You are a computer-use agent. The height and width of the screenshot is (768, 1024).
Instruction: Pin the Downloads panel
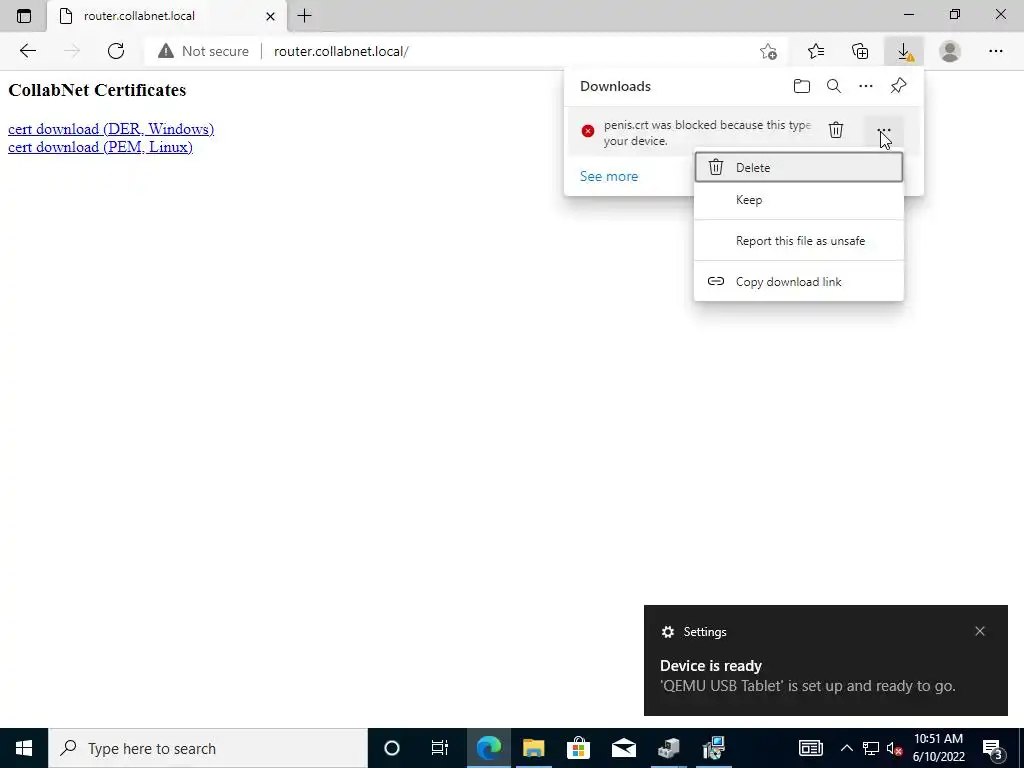[899, 86]
